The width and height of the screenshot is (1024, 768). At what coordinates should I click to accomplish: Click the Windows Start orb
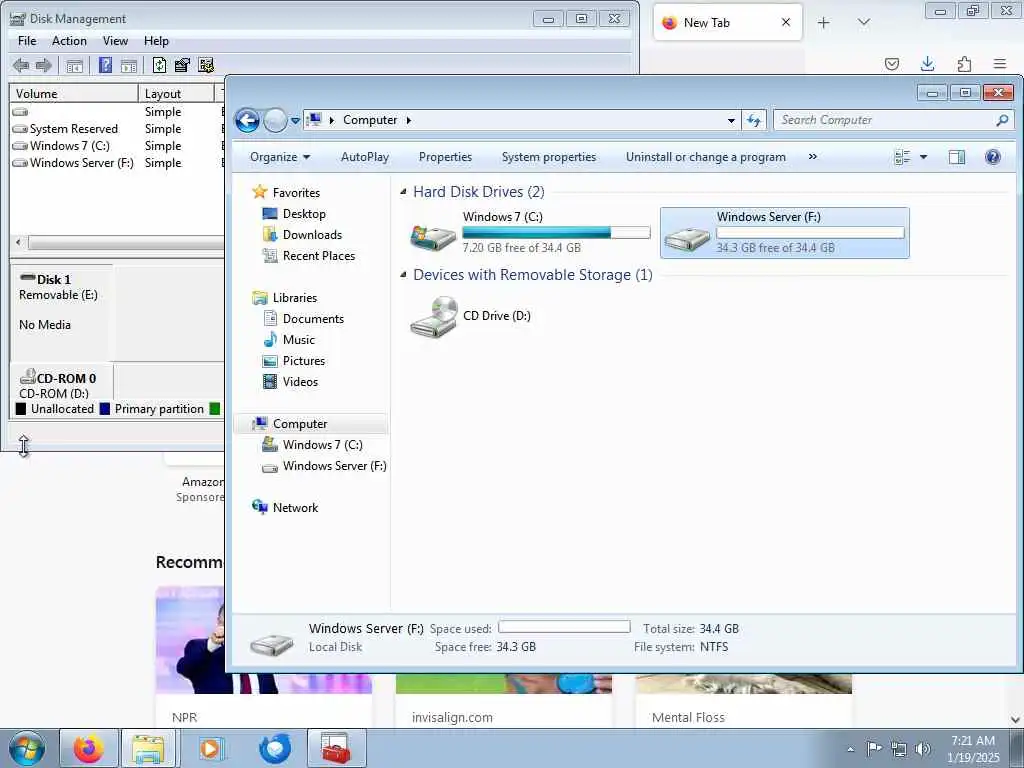click(x=27, y=748)
